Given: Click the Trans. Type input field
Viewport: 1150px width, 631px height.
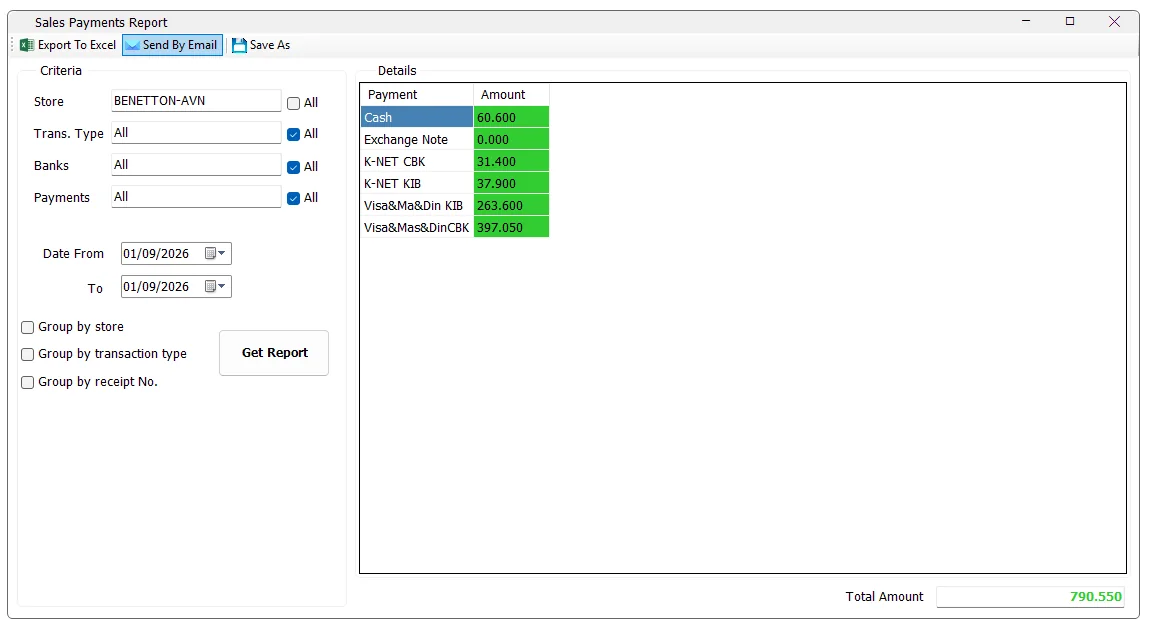Looking at the screenshot, I should pos(196,133).
